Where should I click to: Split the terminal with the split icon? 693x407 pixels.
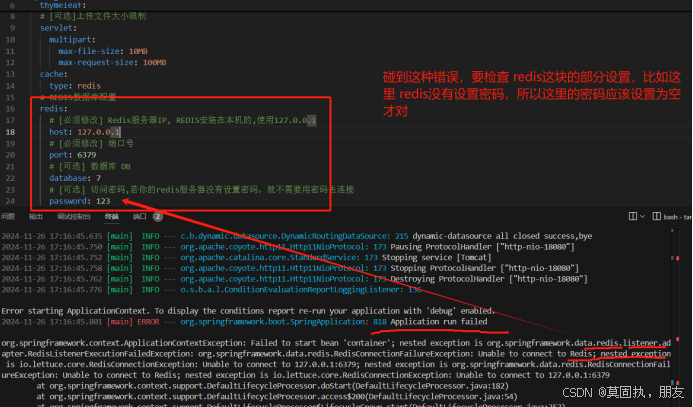coord(633,216)
